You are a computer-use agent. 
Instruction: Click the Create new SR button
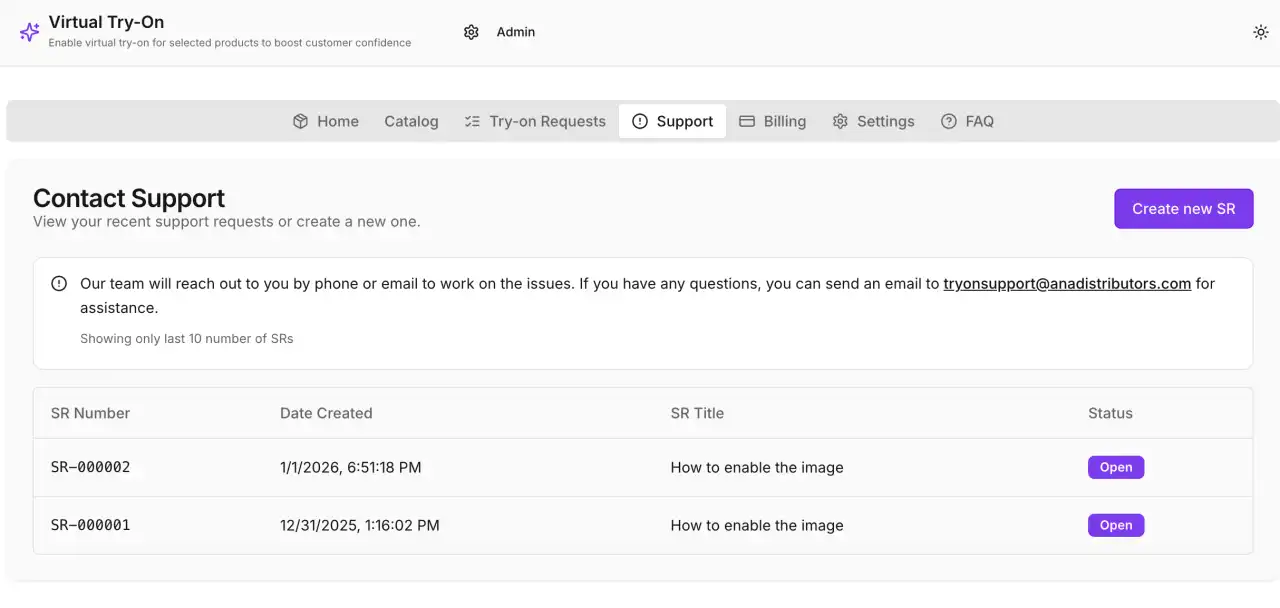[1183, 208]
